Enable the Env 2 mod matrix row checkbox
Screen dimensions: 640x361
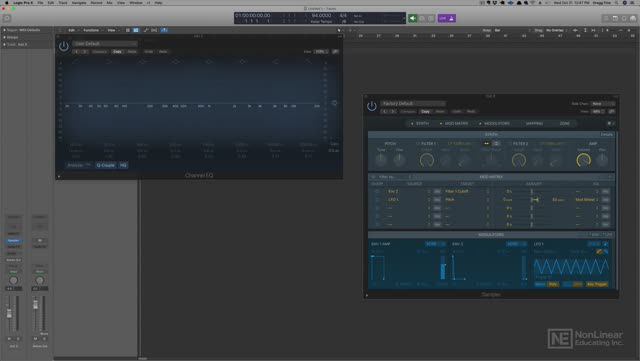(377, 191)
